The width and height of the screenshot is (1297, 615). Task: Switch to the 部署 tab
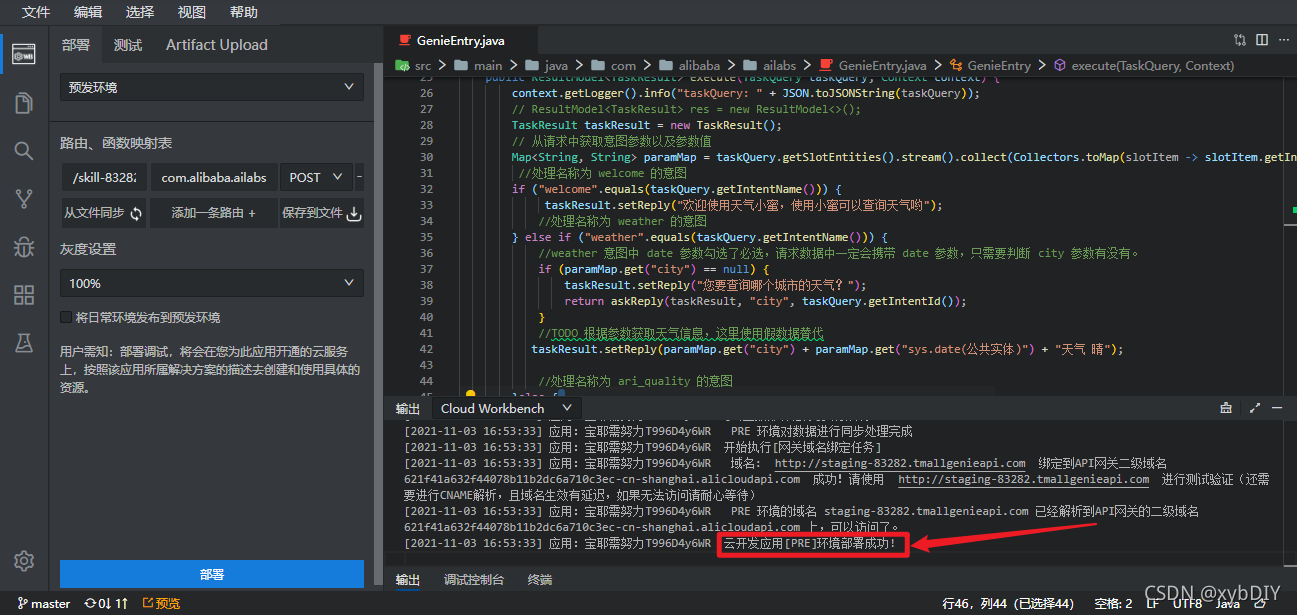point(76,45)
